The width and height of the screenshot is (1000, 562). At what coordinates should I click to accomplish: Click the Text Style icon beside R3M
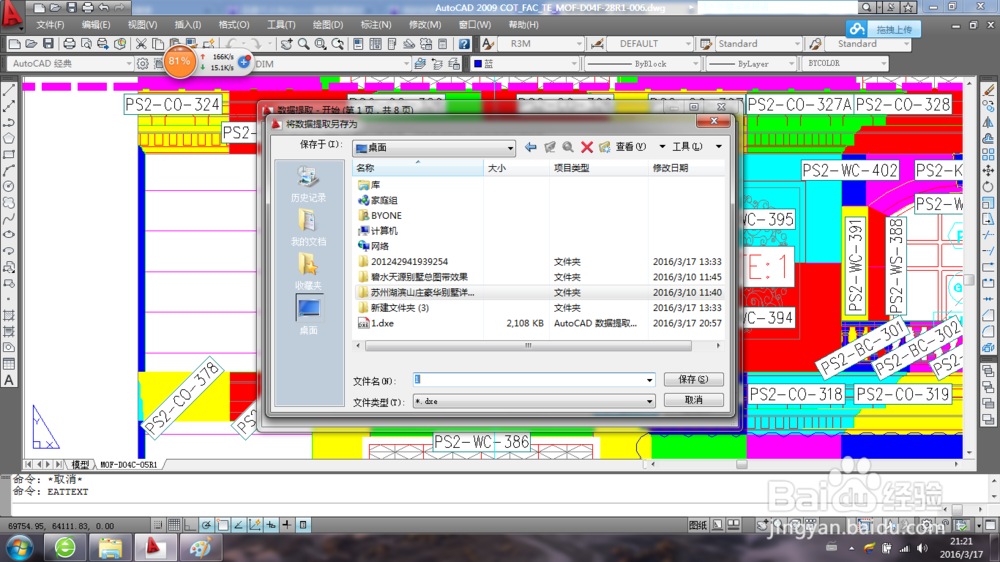(488, 44)
